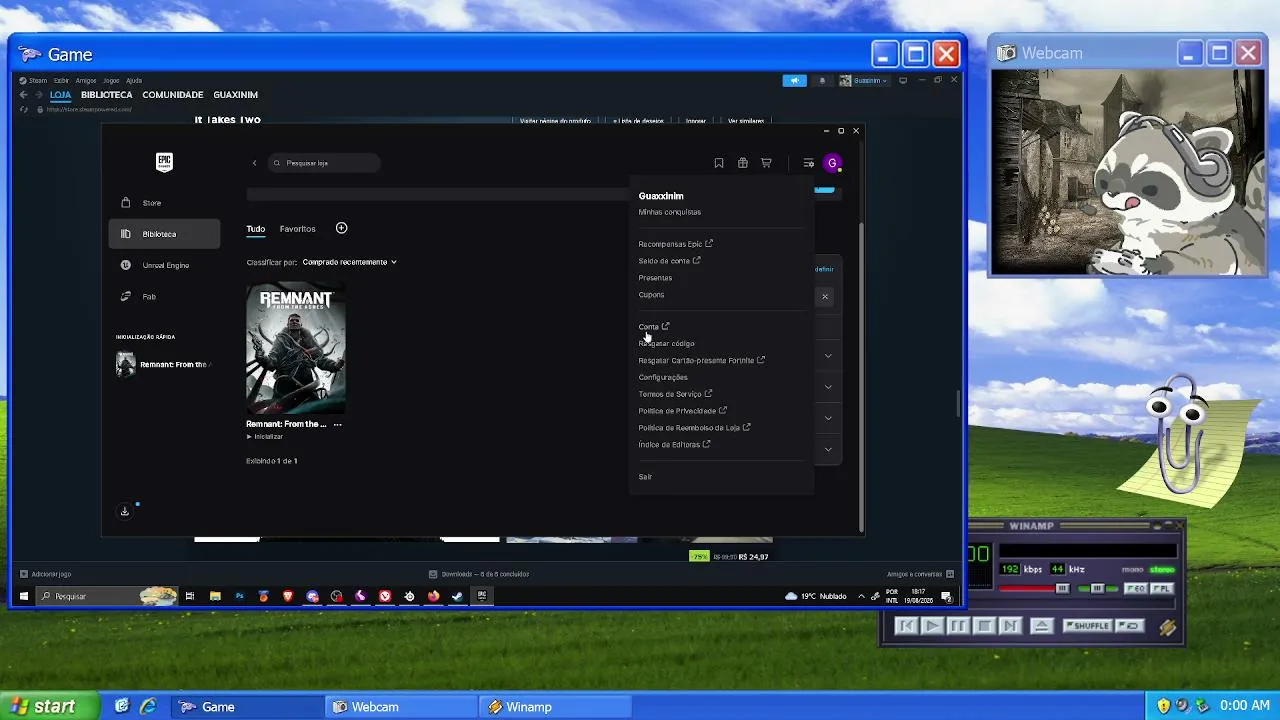Toggle Winamp shuffle mode
This screenshot has height=720, width=1280.
click(1090, 626)
